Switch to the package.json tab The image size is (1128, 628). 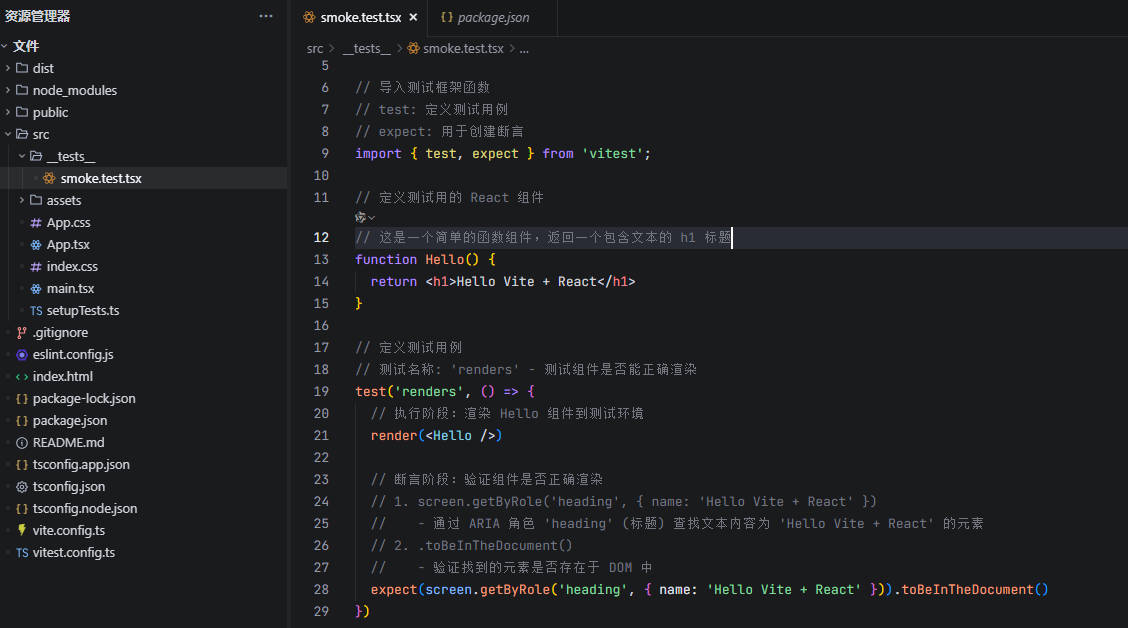point(492,17)
